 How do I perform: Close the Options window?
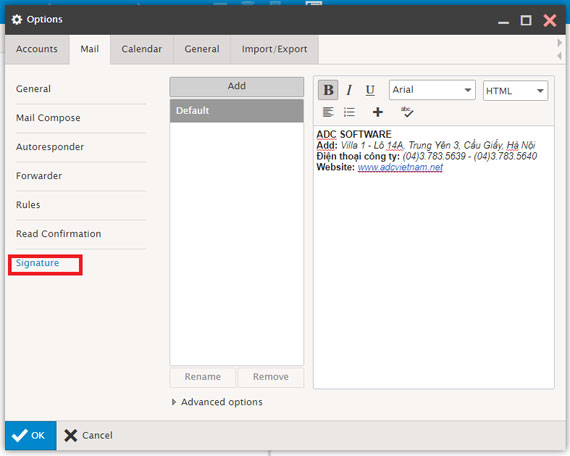(x=550, y=20)
